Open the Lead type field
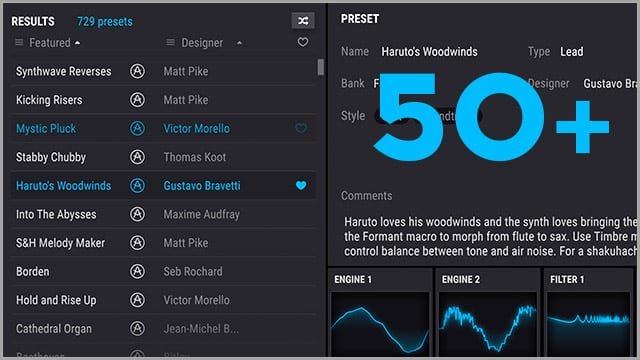Screen dimensions: 640x360 tap(571, 52)
